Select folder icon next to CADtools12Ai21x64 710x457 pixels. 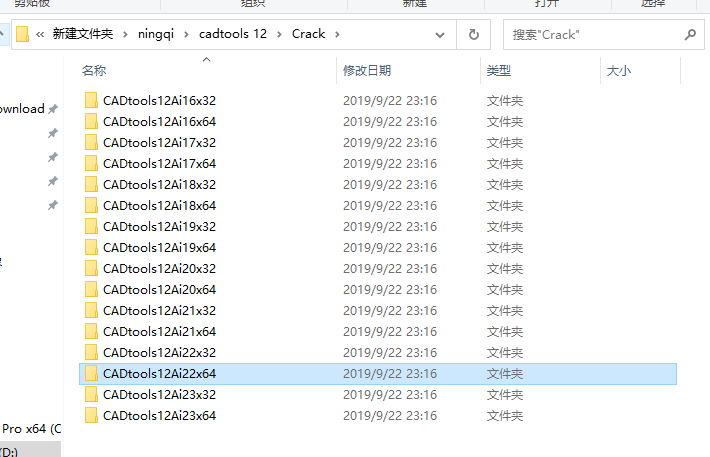91,332
